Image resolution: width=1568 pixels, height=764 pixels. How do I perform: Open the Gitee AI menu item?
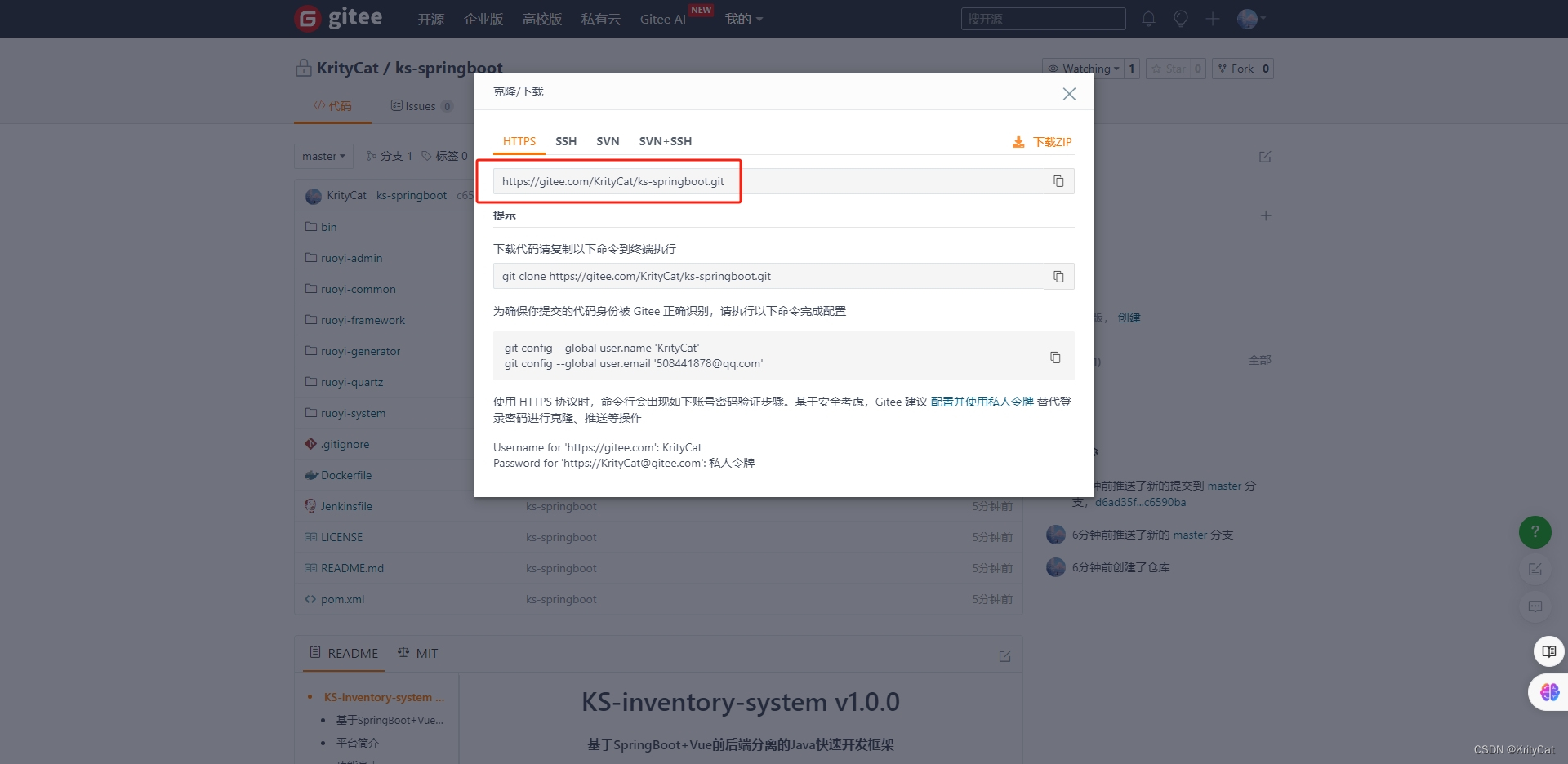coord(663,19)
